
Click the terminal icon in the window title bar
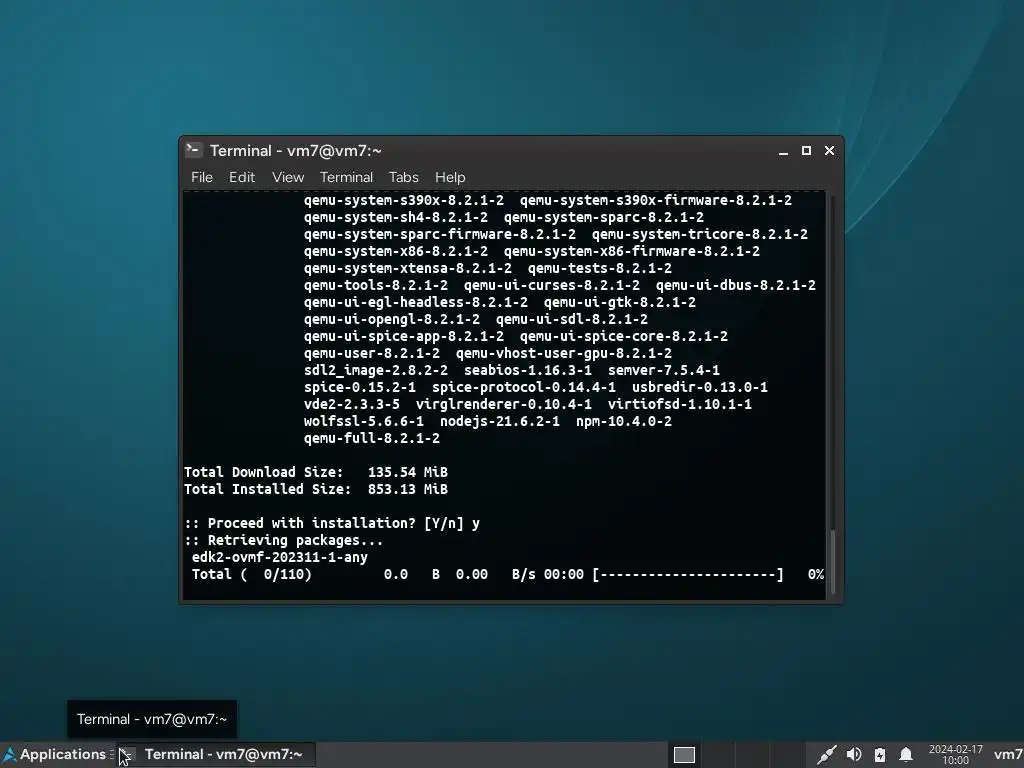(193, 150)
